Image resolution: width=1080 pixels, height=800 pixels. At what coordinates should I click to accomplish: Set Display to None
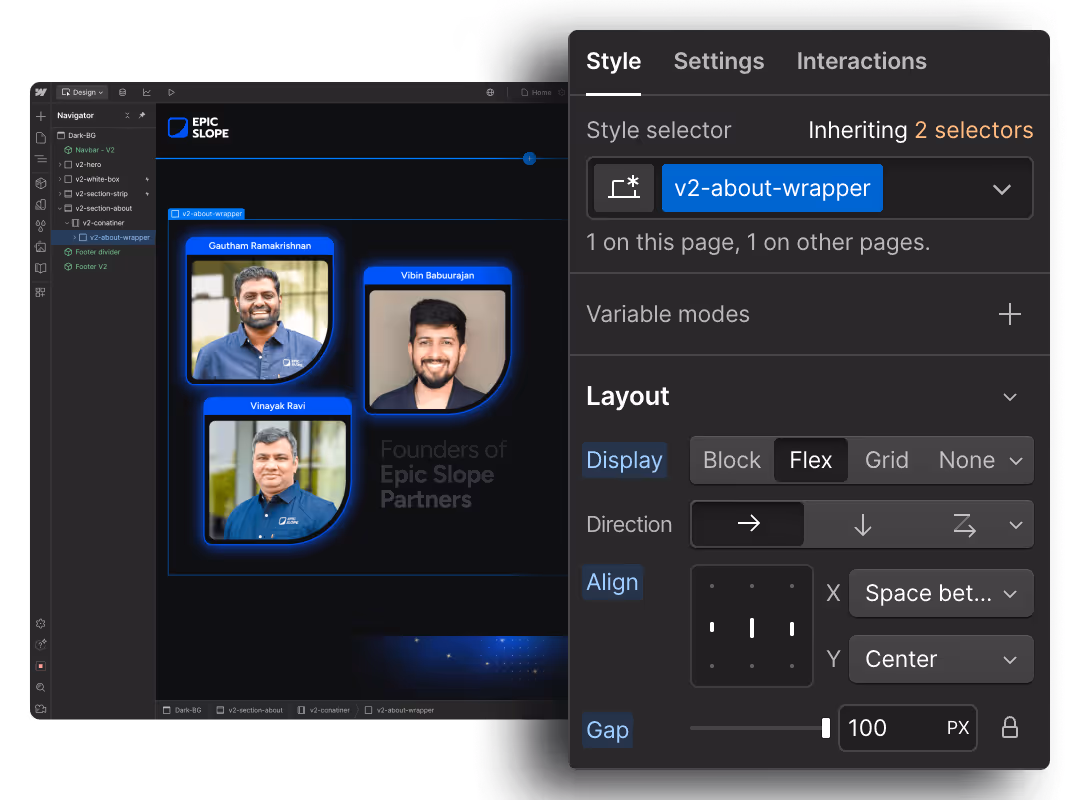(x=966, y=460)
